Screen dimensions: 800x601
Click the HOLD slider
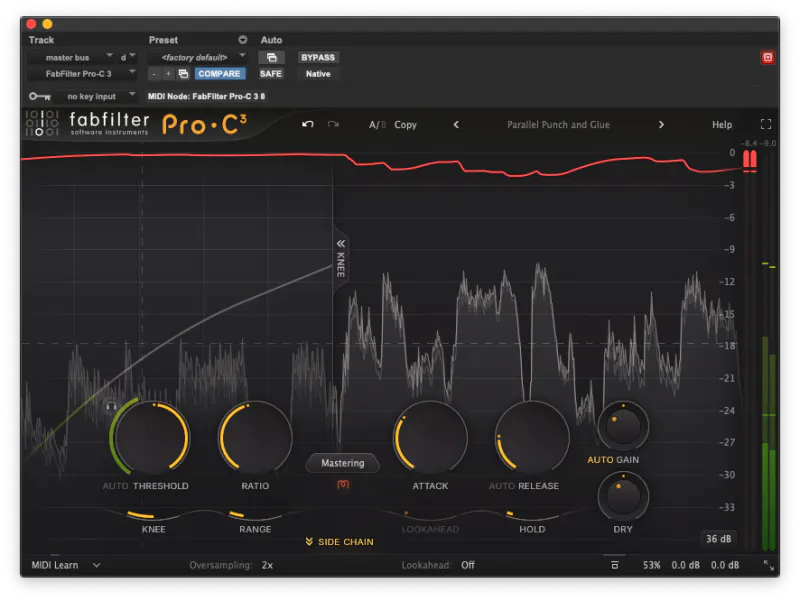[x=532, y=515]
